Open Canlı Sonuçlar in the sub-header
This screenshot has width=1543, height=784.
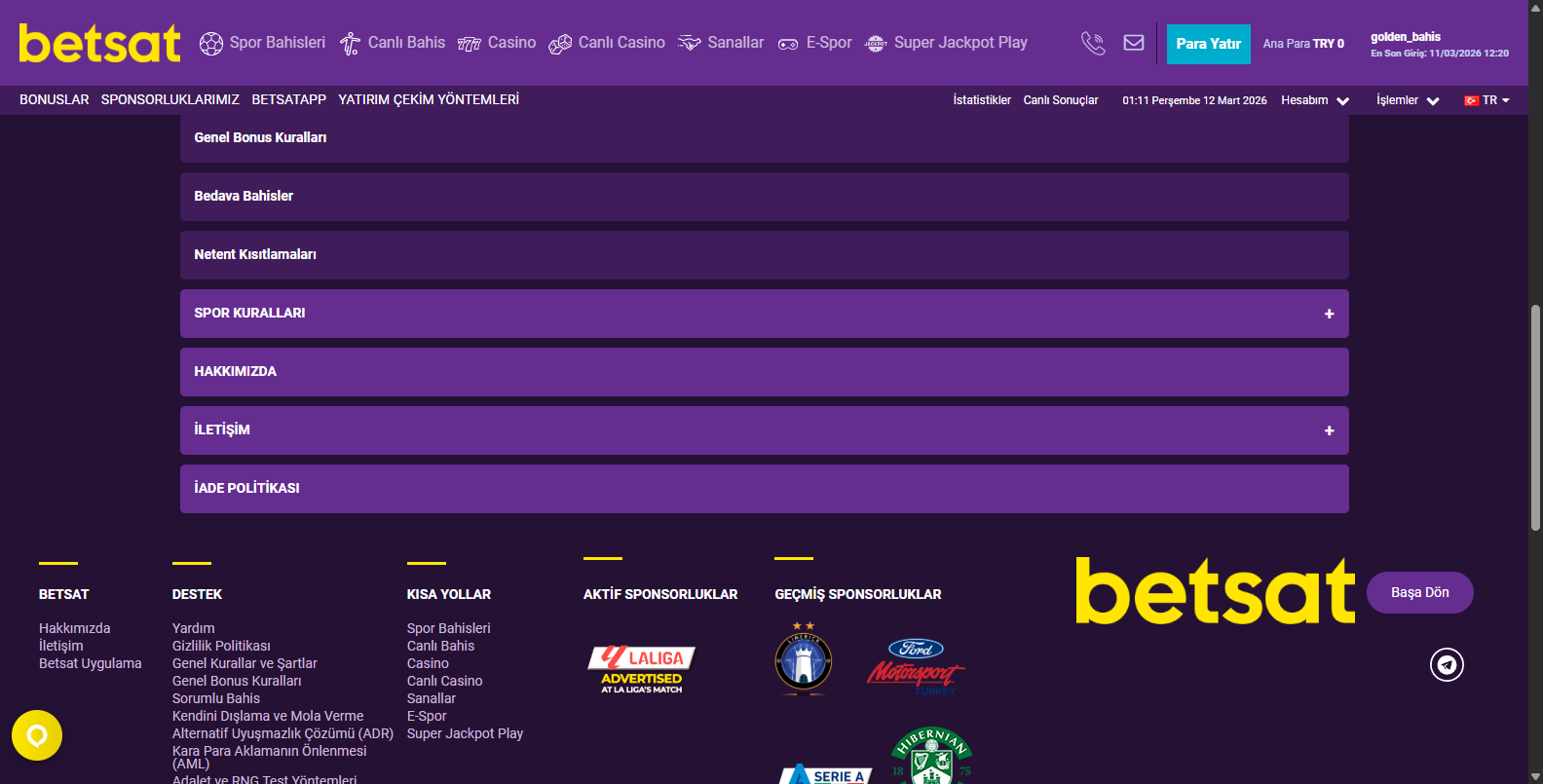[1061, 100]
